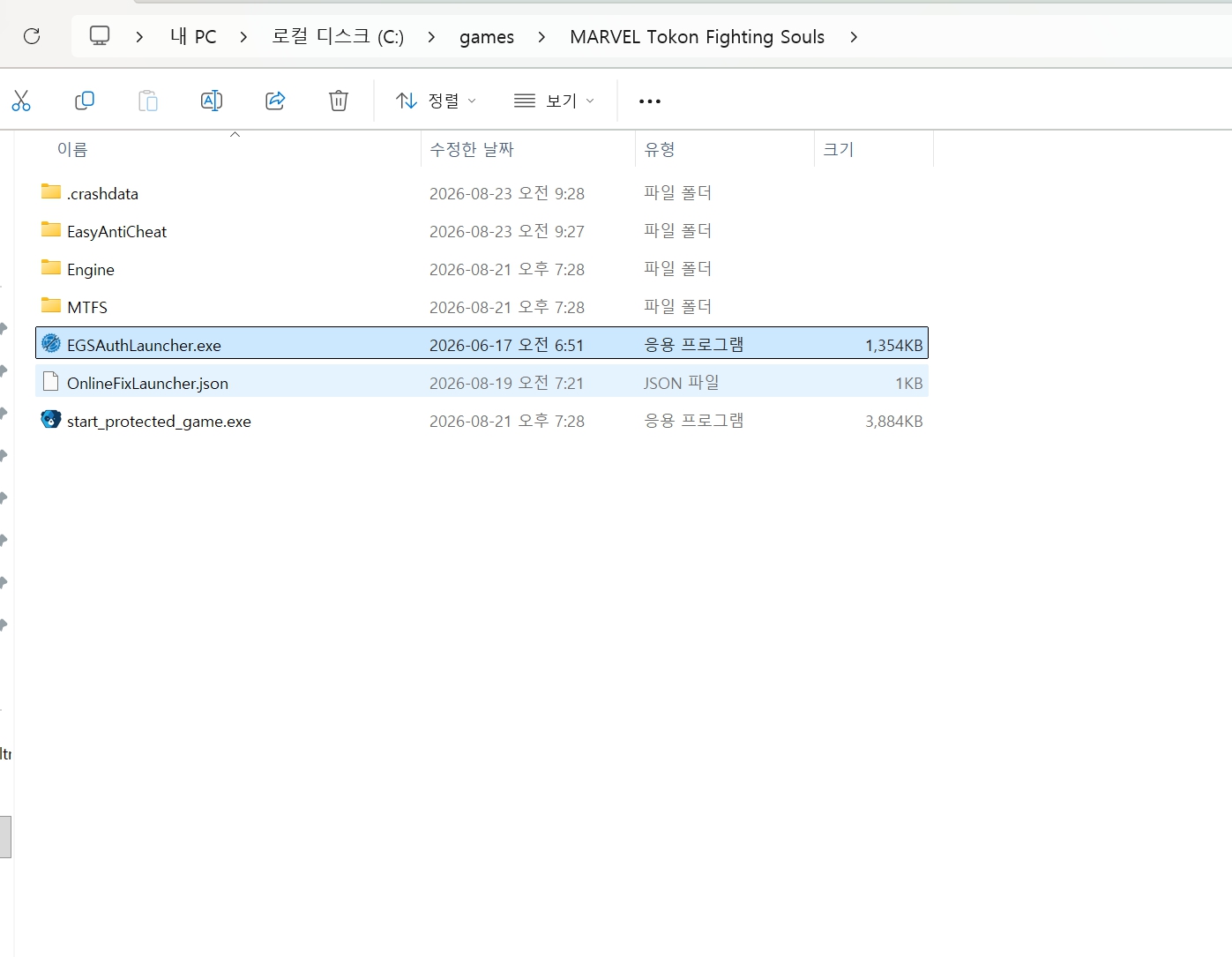Click the Copy icon
The image size is (1232, 957).
tap(85, 101)
